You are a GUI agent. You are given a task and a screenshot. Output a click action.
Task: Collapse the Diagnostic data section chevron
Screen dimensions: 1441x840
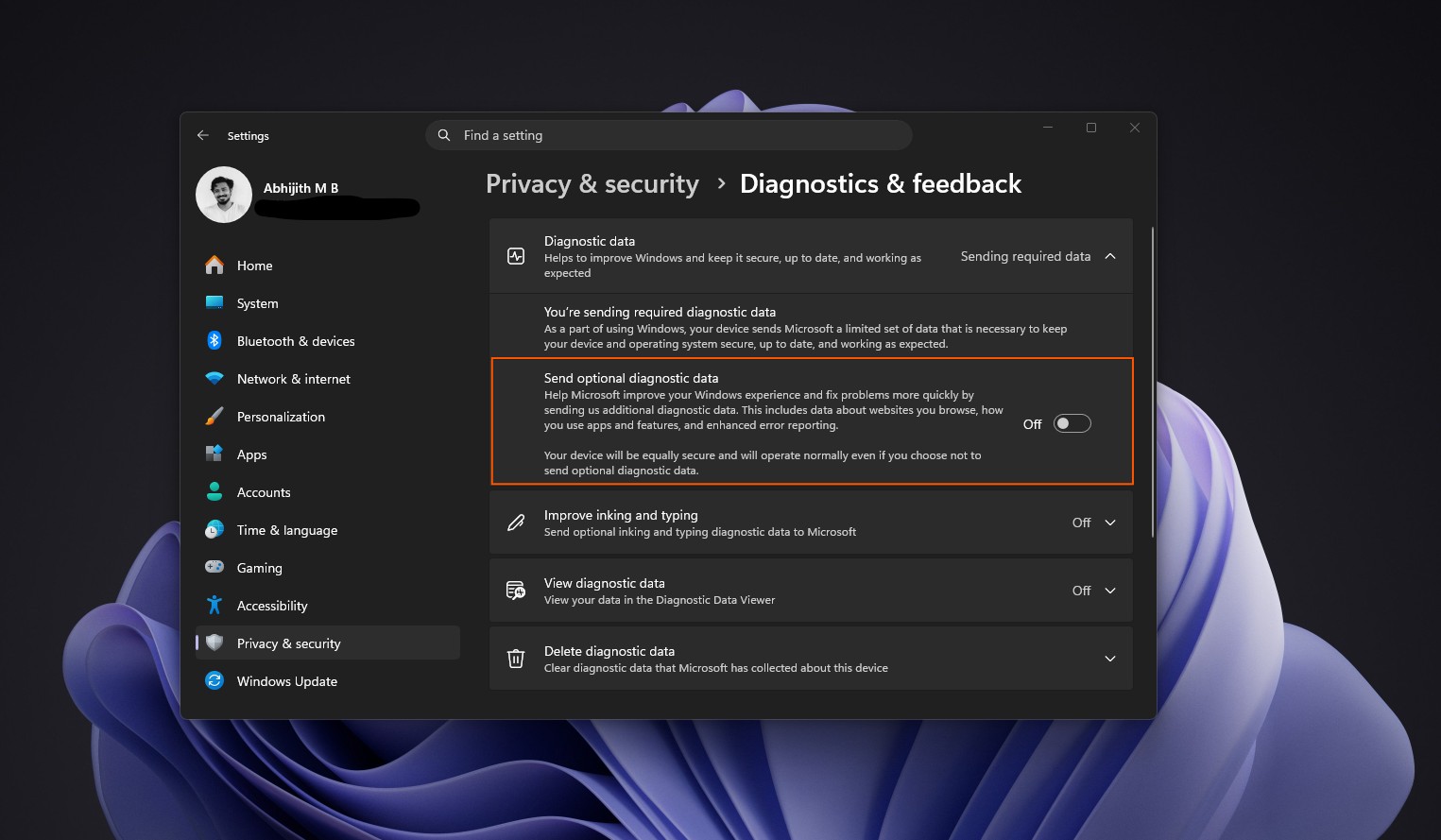click(1110, 256)
